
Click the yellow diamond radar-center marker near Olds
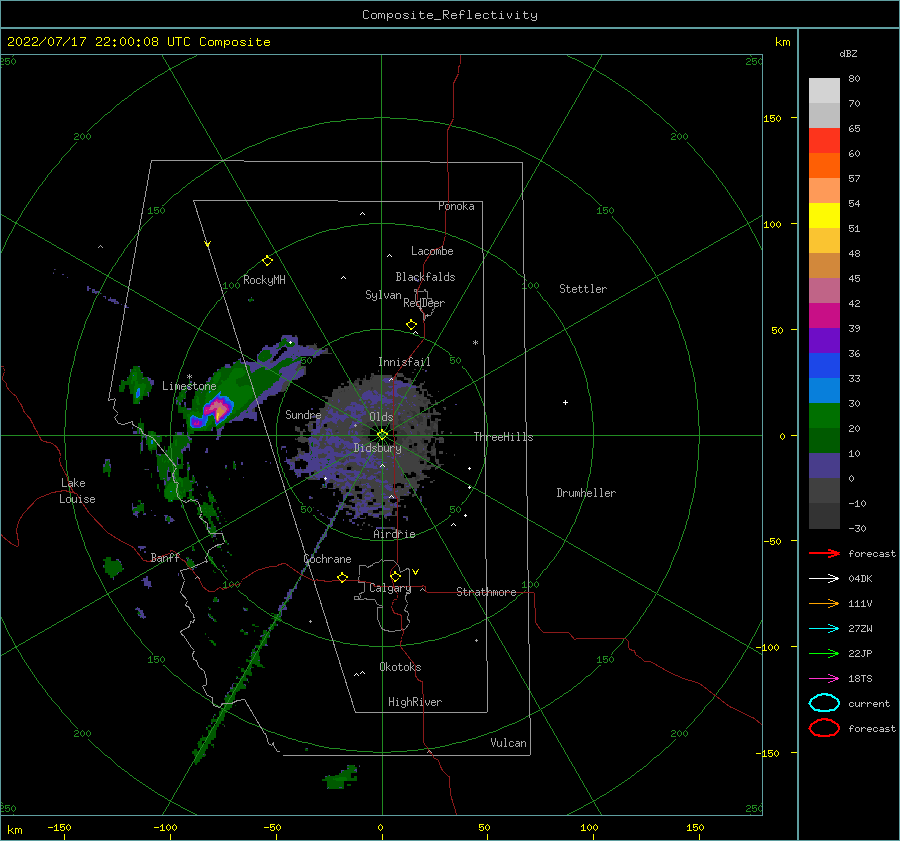382,435
